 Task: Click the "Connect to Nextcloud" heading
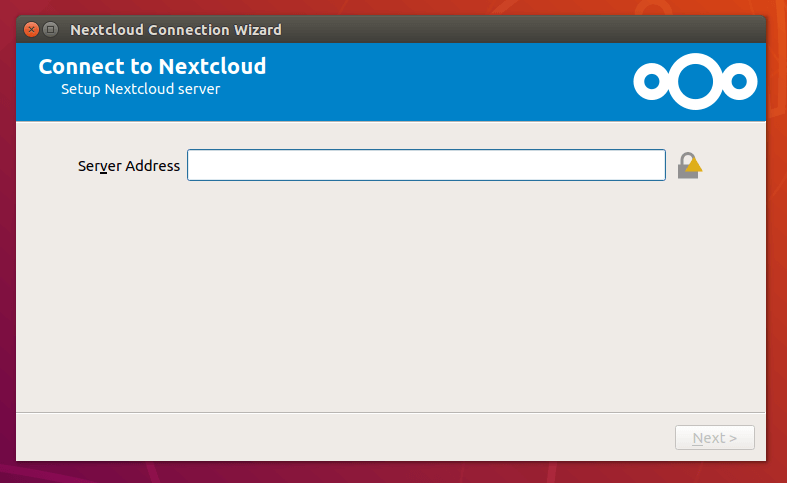tap(152, 67)
